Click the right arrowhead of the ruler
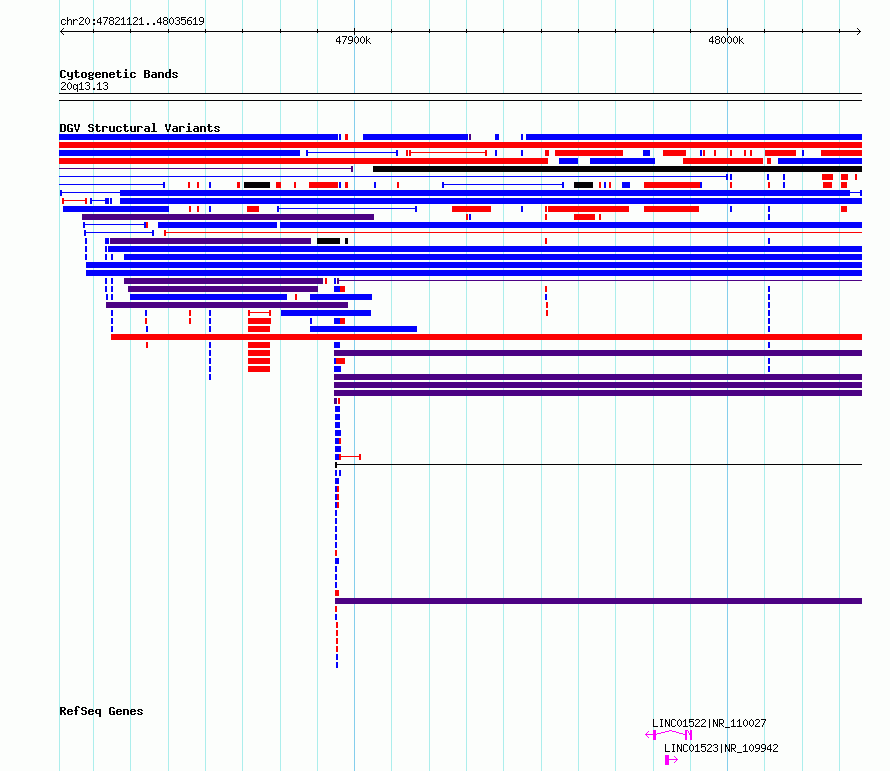 tap(859, 32)
